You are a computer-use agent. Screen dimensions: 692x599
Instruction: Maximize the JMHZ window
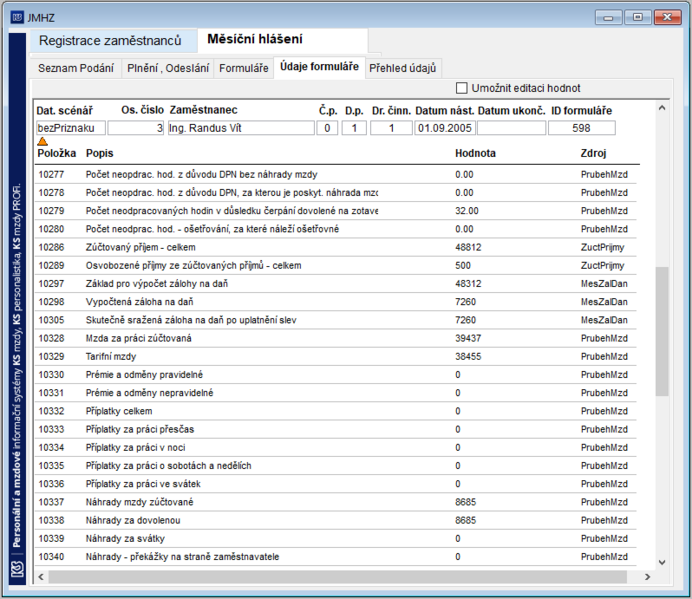click(638, 17)
